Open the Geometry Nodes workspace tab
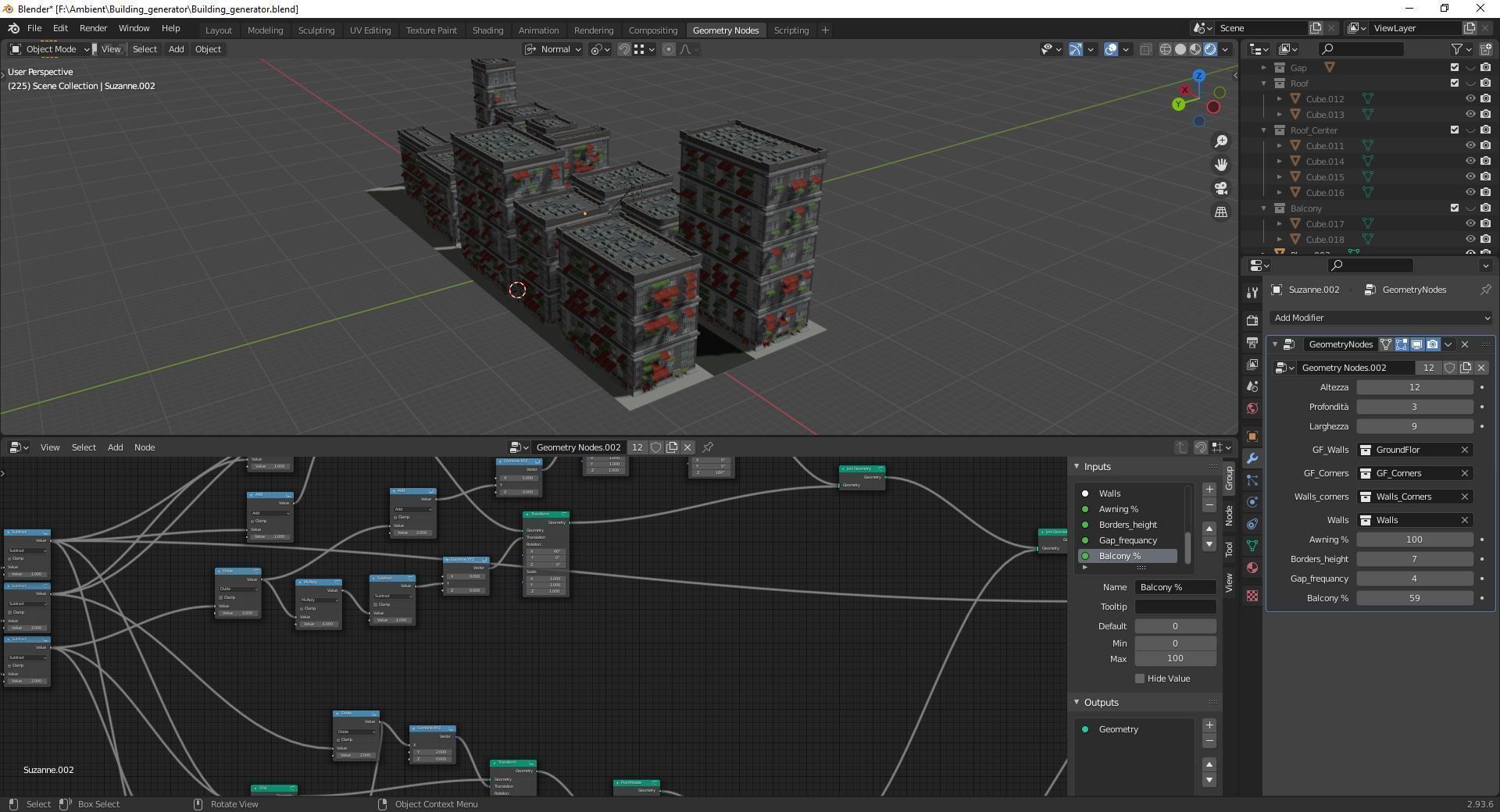This screenshot has width=1500, height=812. pos(726,30)
